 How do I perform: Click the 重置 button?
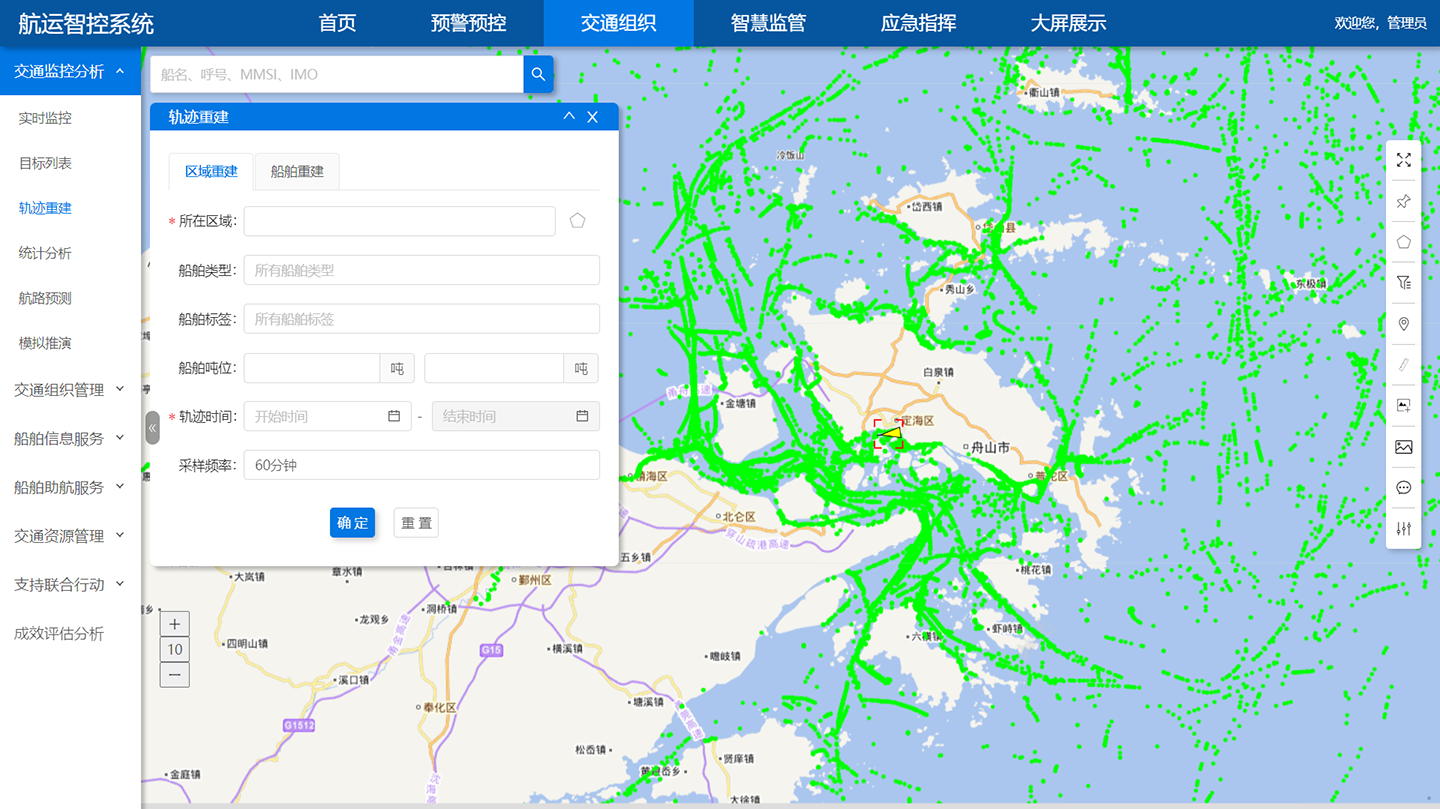pyautogui.click(x=416, y=523)
